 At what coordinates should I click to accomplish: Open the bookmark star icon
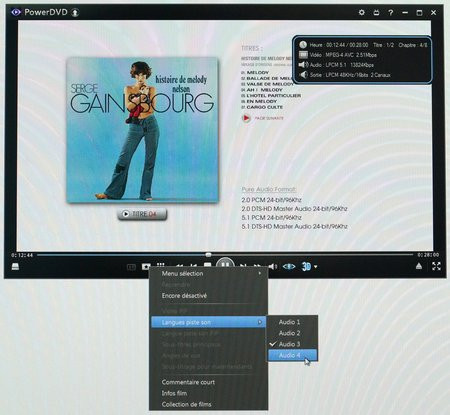[x=146, y=267]
